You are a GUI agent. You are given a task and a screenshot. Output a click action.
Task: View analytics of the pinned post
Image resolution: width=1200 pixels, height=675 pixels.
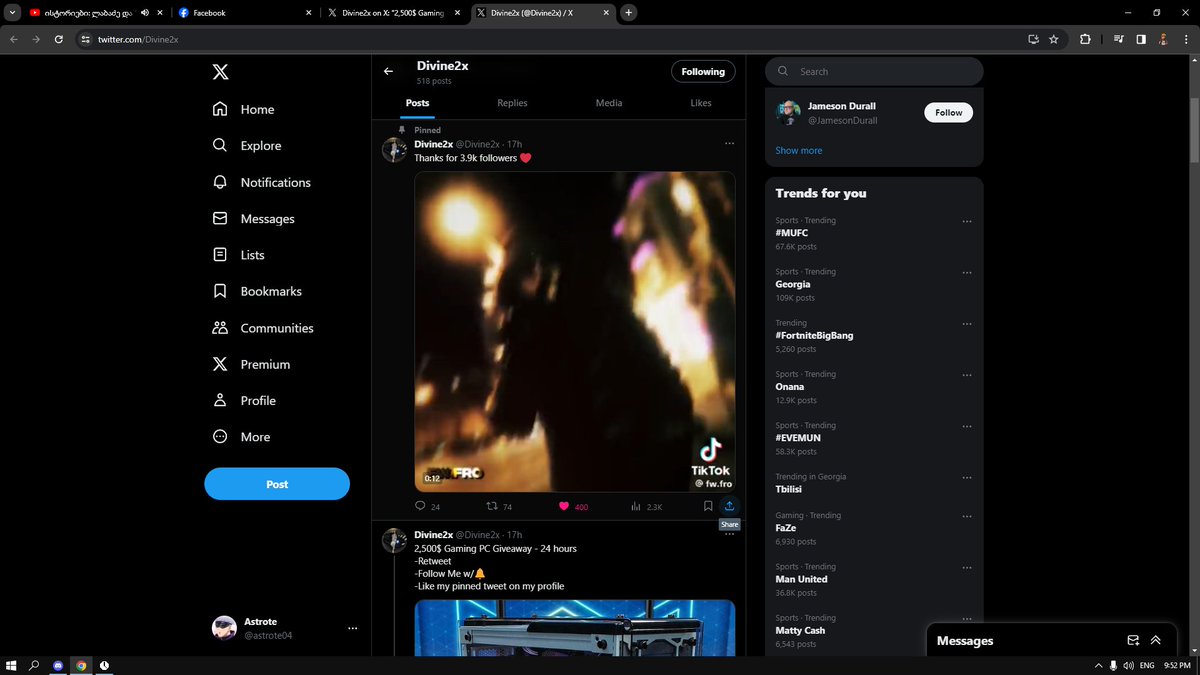[647, 506]
